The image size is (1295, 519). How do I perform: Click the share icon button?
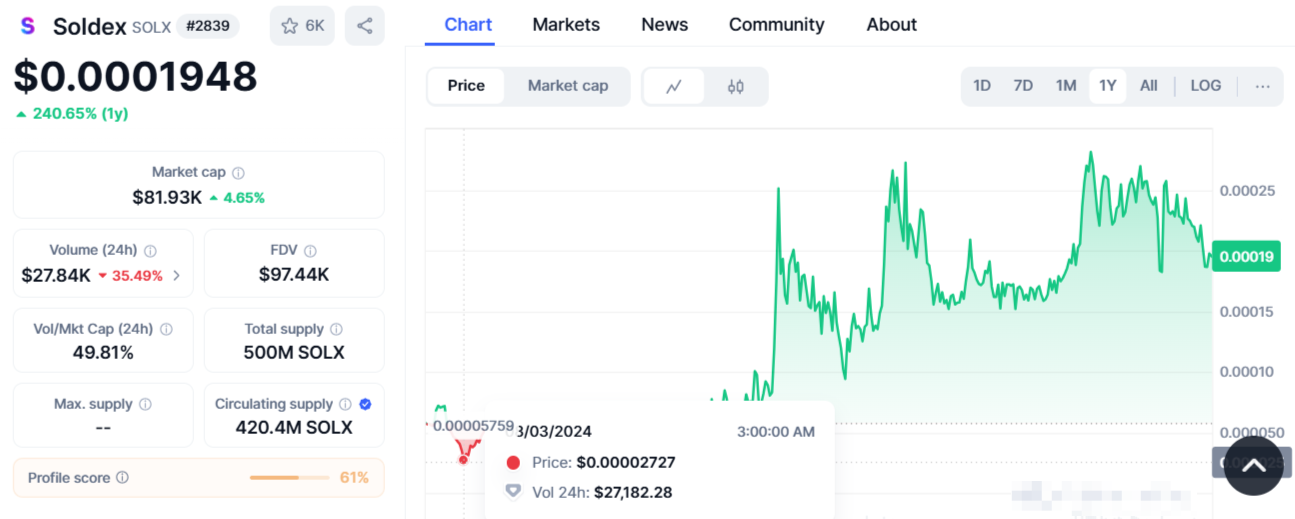365,26
